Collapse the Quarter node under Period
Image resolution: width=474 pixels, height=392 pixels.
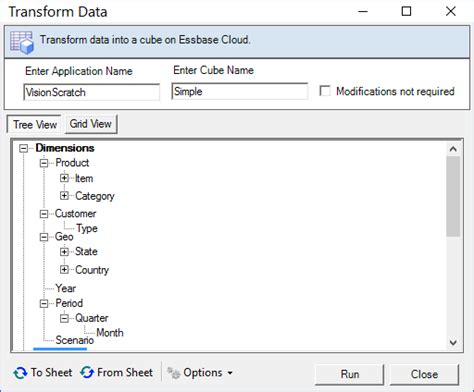(x=64, y=318)
